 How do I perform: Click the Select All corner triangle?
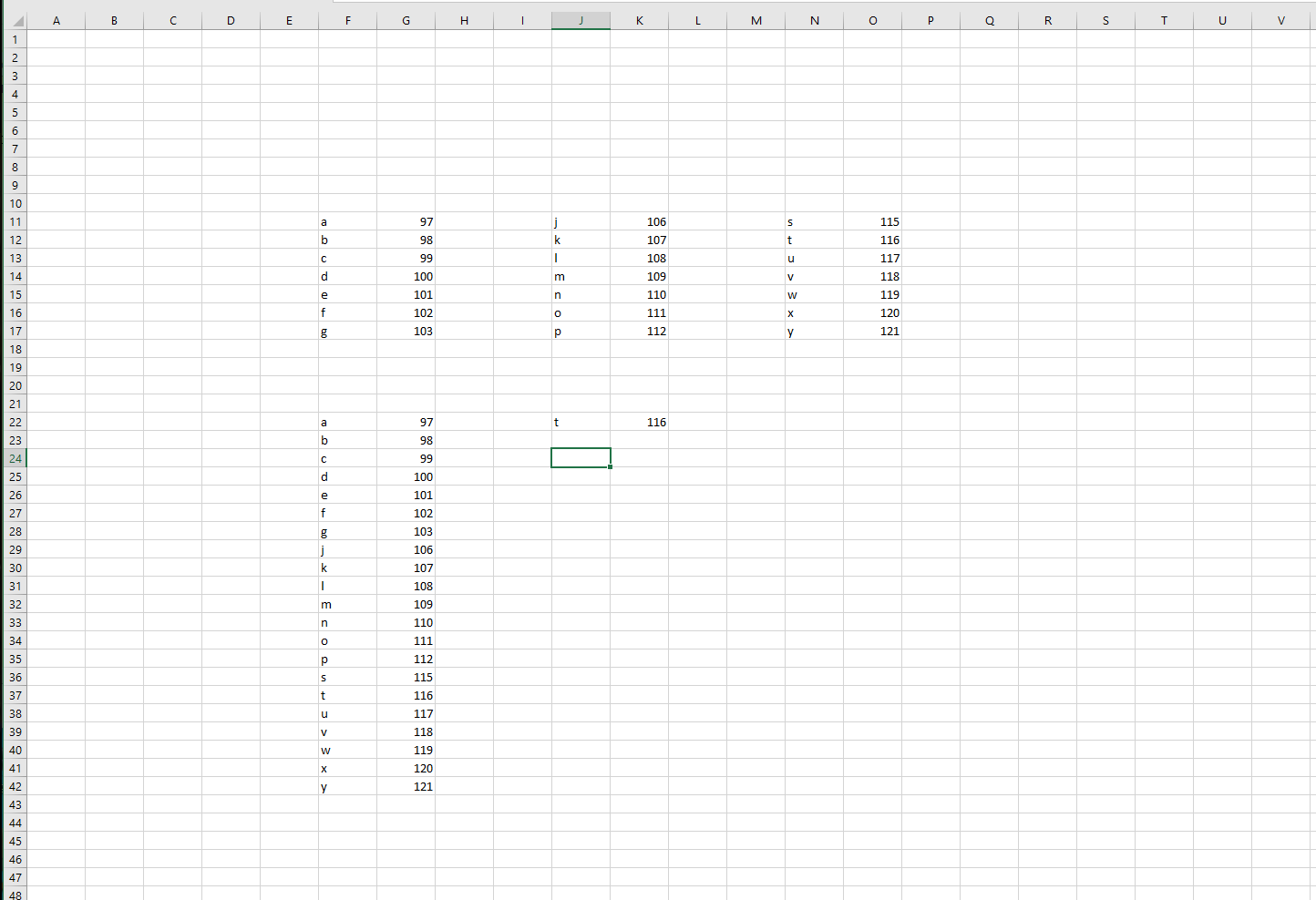coord(14,20)
